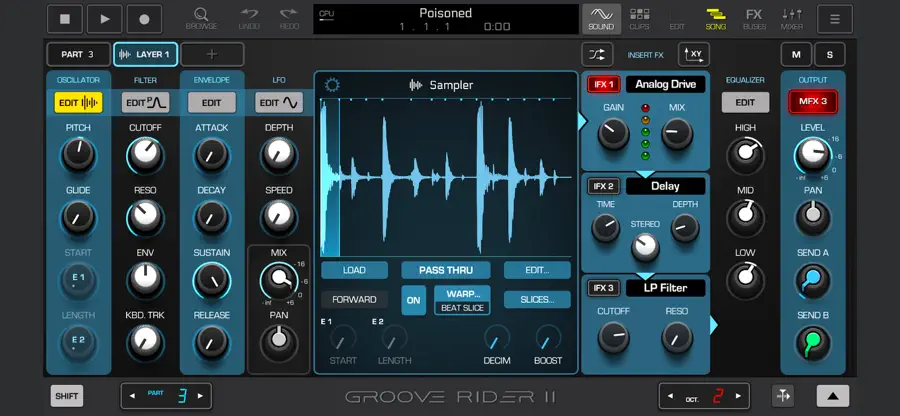Raise octave with Oct. right arrow
The width and height of the screenshot is (900, 416).
tap(738, 396)
